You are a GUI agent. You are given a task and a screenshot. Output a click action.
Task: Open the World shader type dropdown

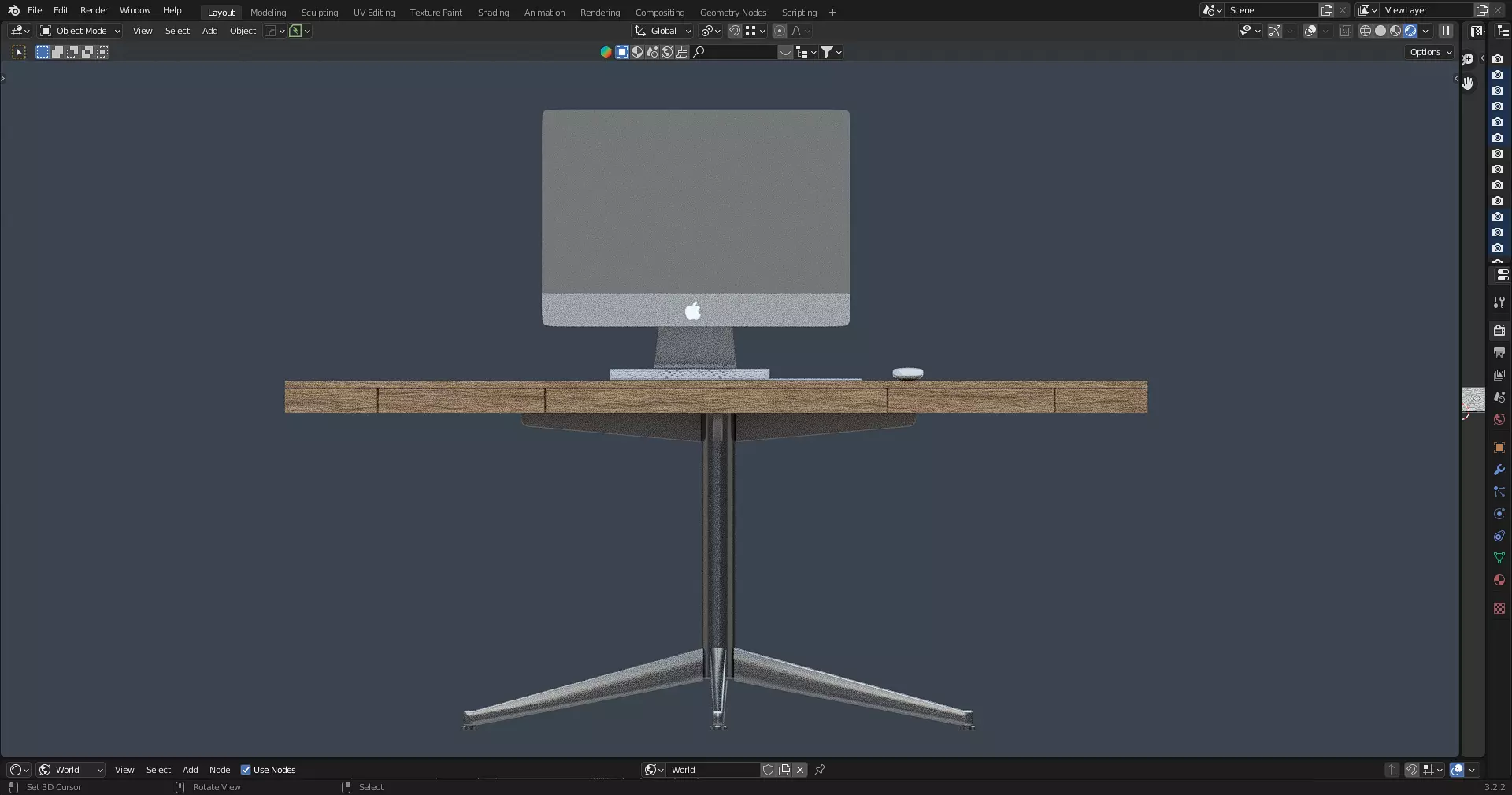tap(72, 770)
